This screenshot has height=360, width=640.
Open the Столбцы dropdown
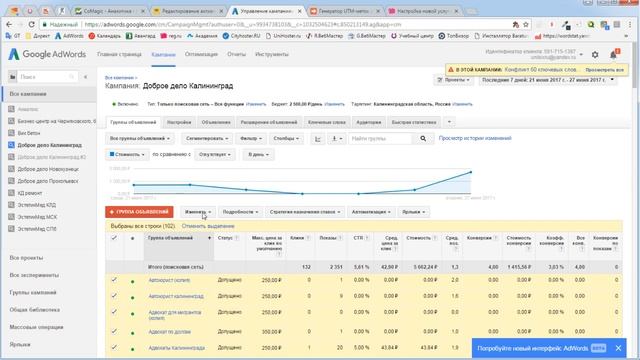(286, 139)
